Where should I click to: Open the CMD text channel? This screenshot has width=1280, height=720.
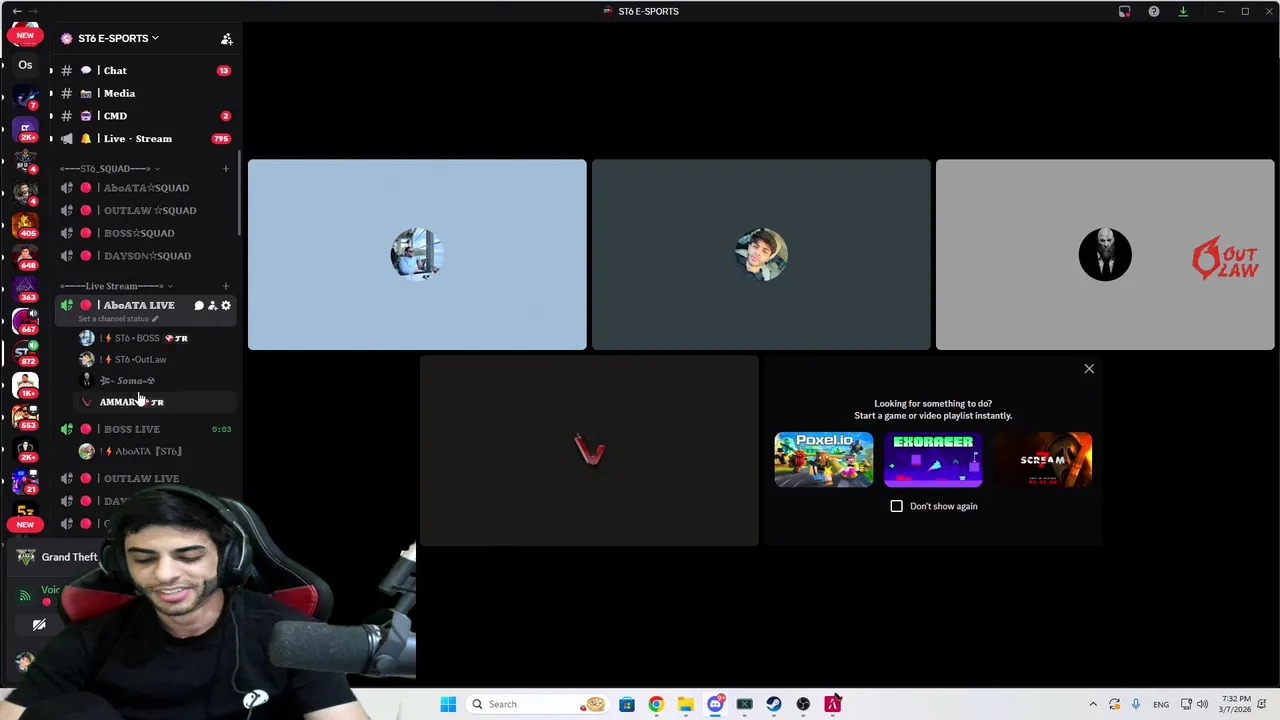(x=145, y=116)
